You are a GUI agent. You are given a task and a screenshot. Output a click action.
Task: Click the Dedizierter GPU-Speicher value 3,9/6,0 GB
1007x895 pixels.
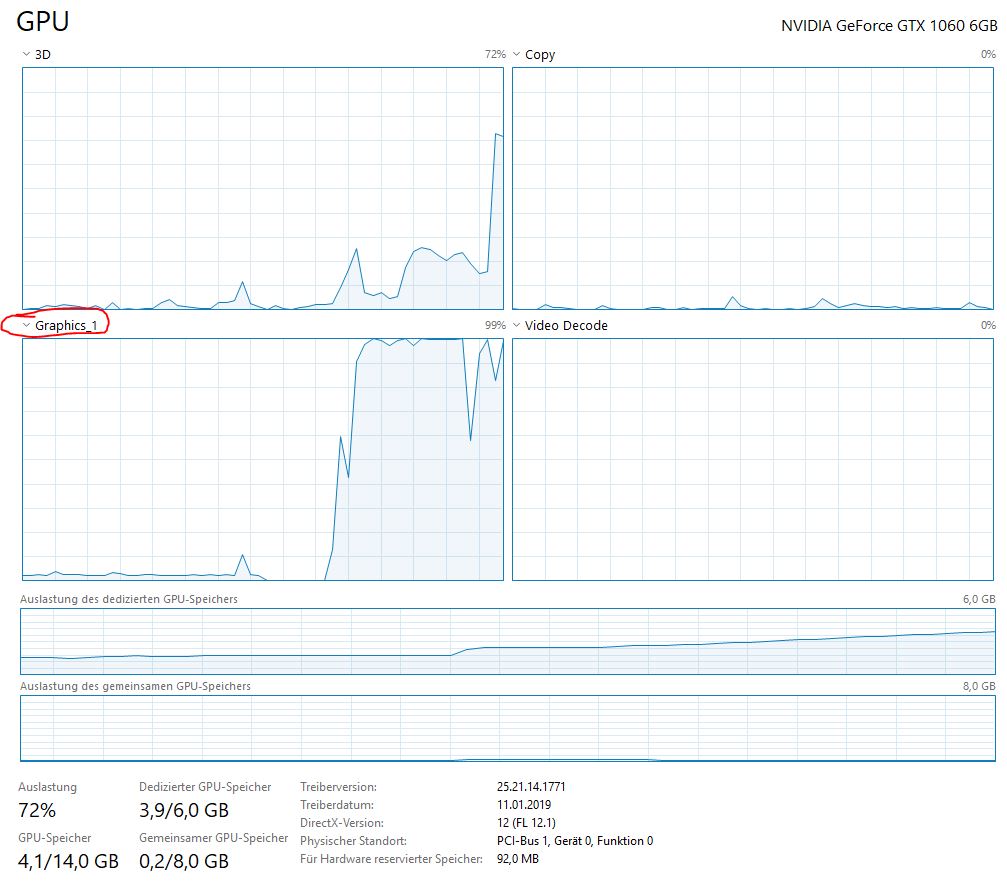click(x=185, y=810)
